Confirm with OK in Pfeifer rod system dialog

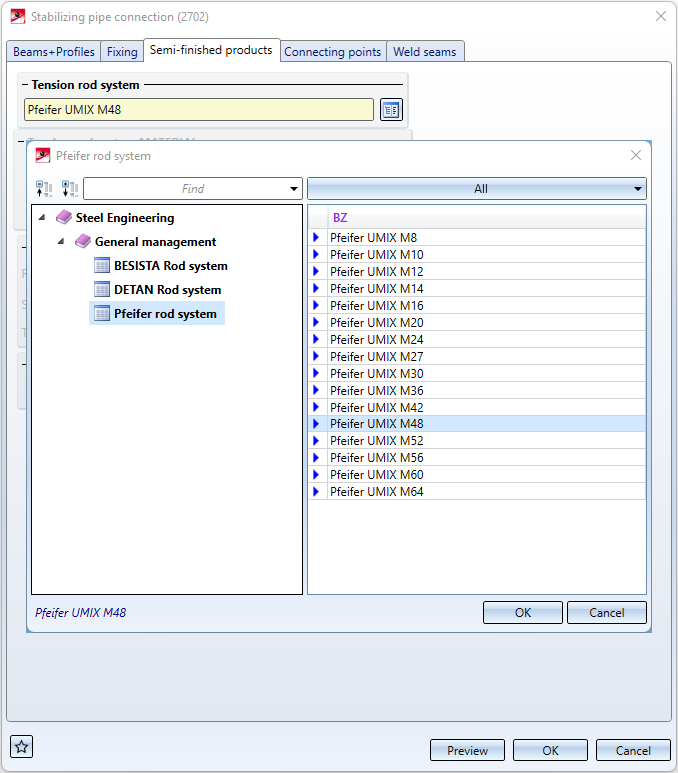coord(523,612)
